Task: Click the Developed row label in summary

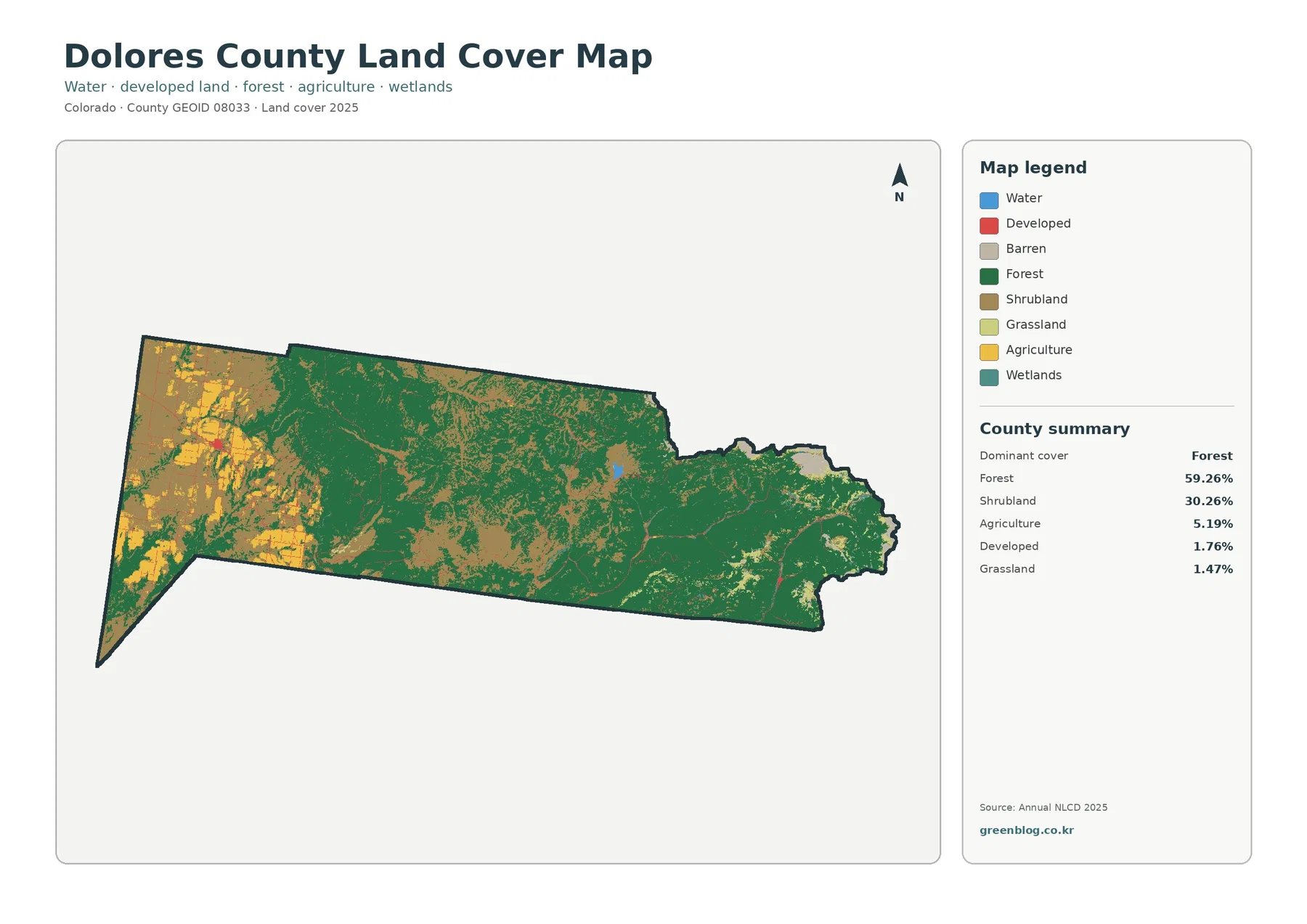Action: coord(1009,547)
